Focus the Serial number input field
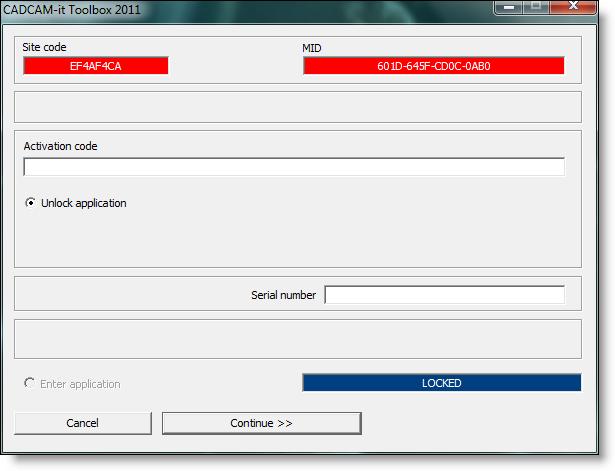Viewport: 615px width, 471px height. click(x=445, y=295)
